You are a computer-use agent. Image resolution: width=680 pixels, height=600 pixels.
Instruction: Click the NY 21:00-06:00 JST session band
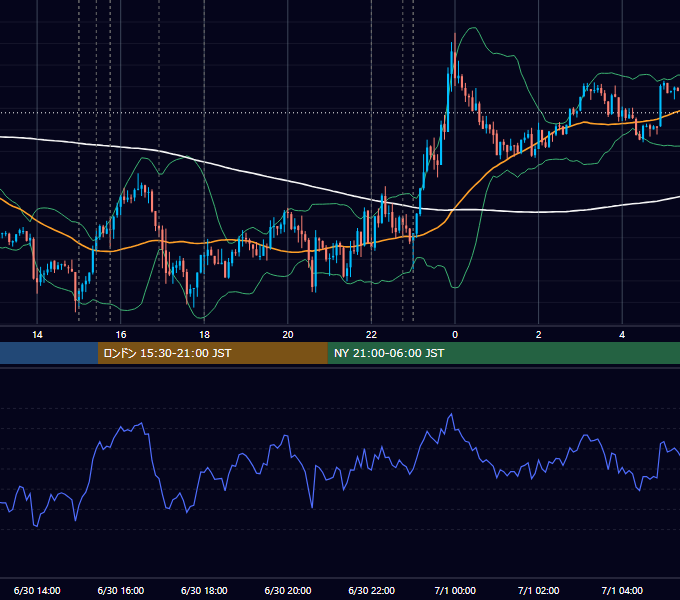click(503, 353)
